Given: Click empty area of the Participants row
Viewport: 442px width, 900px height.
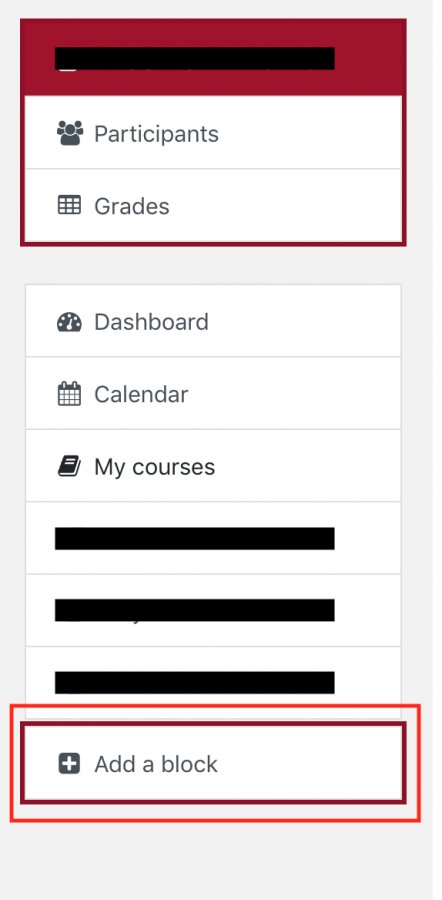Looking at the screenshot, I should tap(310, 133).
